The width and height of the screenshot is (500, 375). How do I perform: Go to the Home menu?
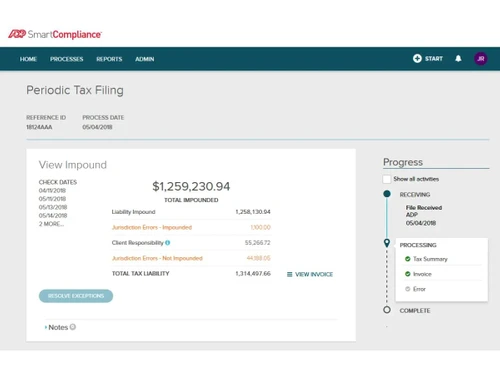pyautogui.click(x=28, y=59)
